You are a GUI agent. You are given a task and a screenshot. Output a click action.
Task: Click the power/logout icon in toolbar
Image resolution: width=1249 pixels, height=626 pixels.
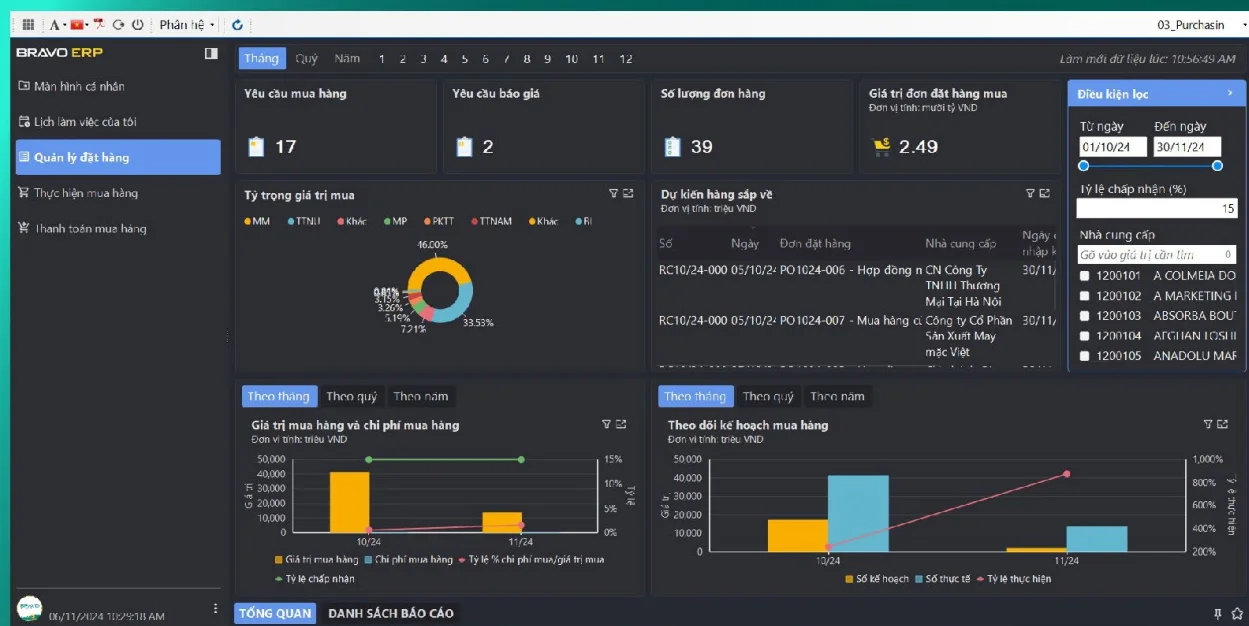(x=137, y=24)
